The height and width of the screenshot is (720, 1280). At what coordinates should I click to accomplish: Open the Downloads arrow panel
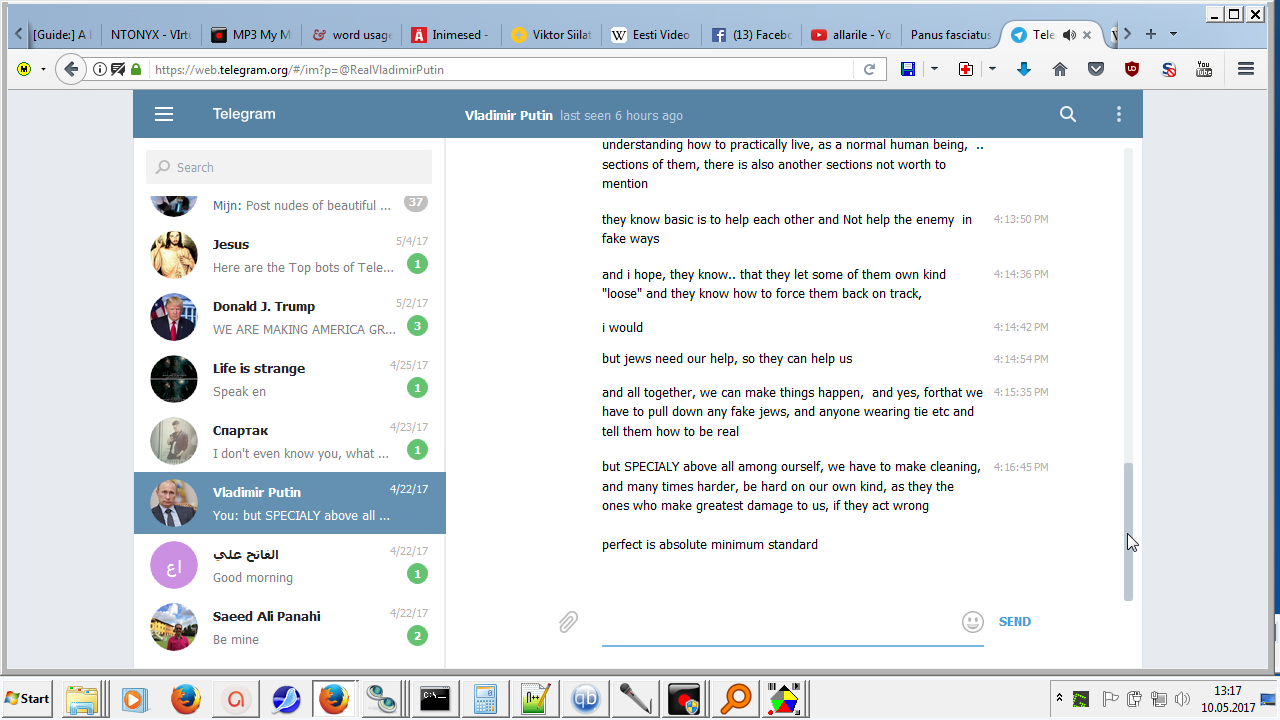pyautogui.click(x=1024, y=69)
